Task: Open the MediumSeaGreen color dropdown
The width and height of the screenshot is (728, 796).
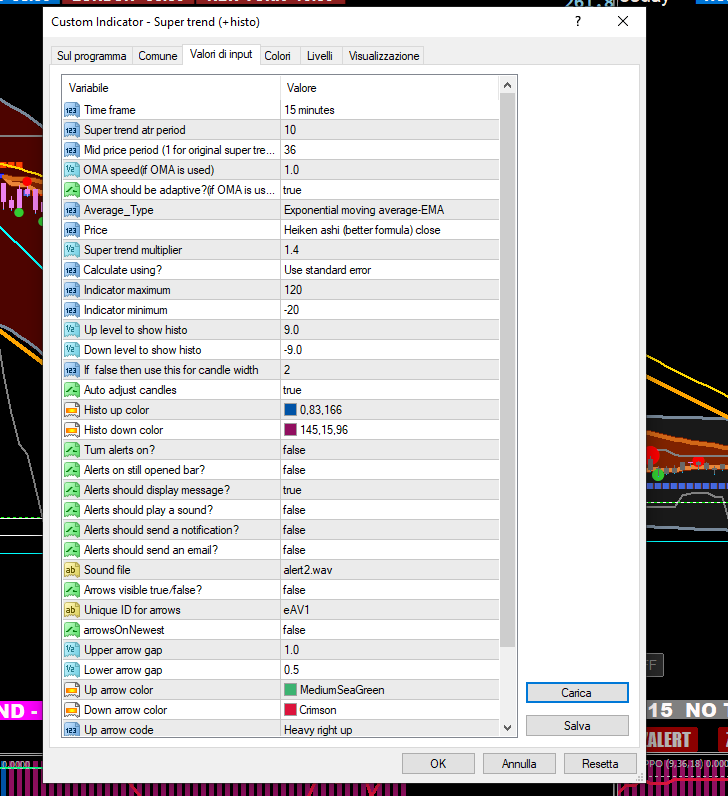Action: [390, 690]
